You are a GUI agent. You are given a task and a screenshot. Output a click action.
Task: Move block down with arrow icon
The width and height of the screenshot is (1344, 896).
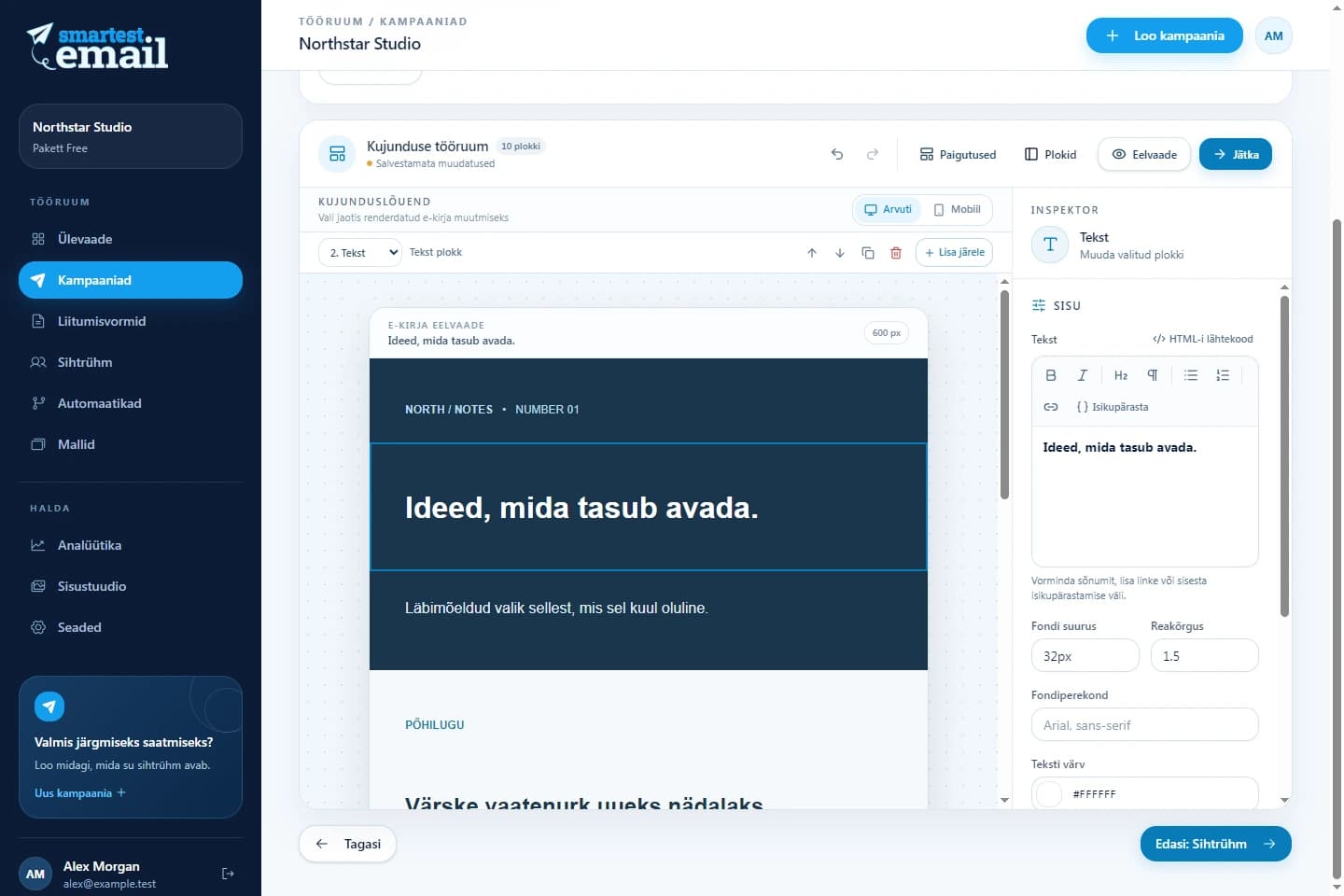click(840, 253)
